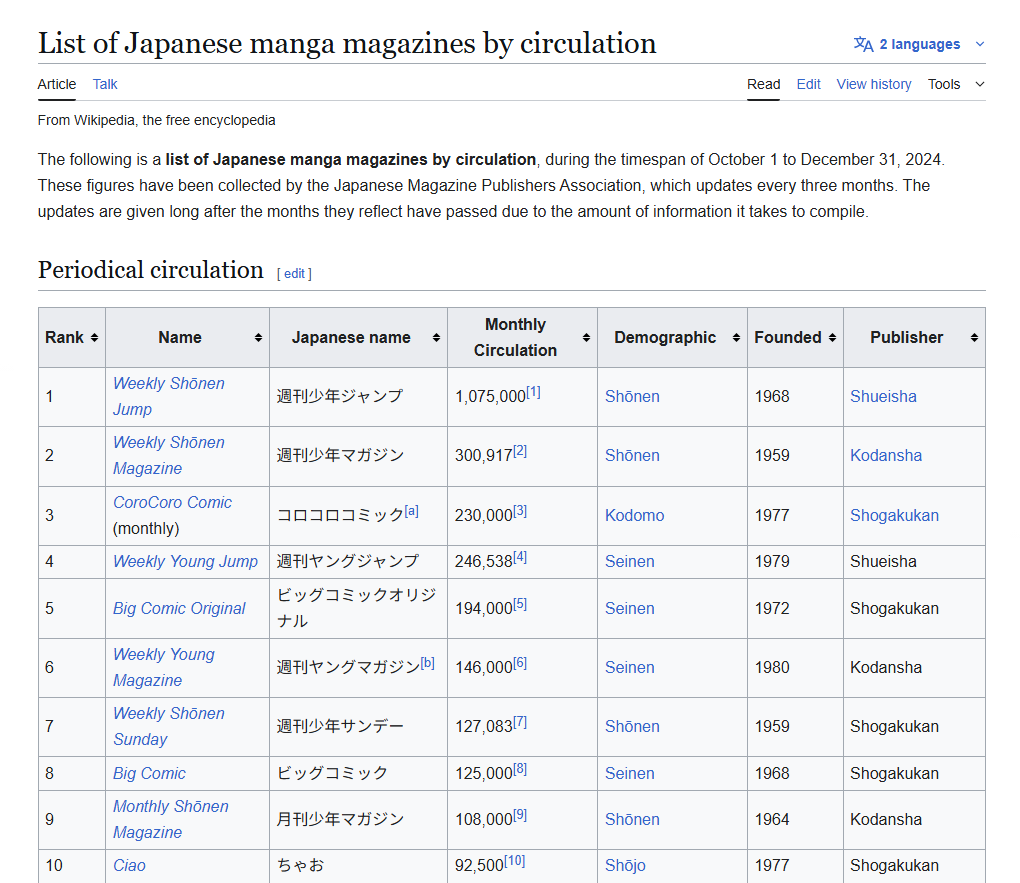The width and height of the screenshot is (1020, 883).
Task: Select the 1977 founded cell for Ciao
Action: [x=795, y=865]
